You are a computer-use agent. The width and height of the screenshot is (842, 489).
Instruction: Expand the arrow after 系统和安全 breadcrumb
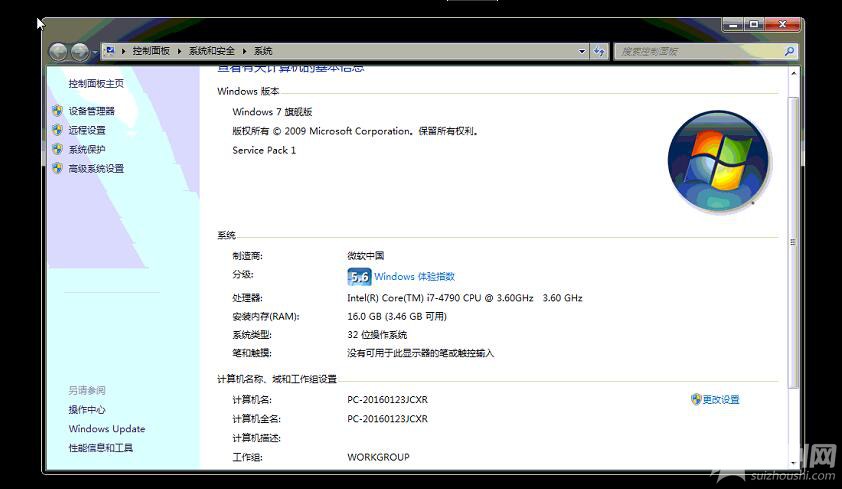tap(244, 51)
